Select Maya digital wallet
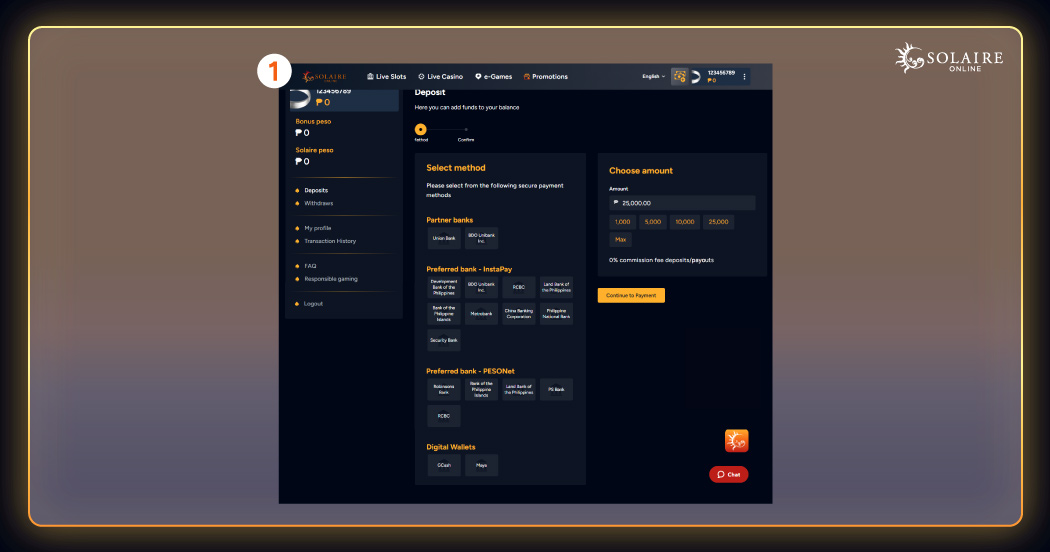 pos(481,465)
